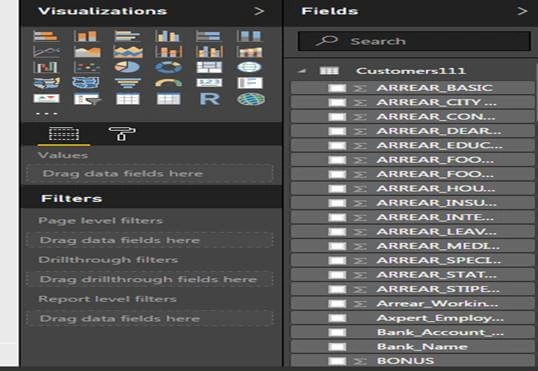Select the Filled map visual
The height and width of the screenshot is (371, 538).
coord(47,83)
